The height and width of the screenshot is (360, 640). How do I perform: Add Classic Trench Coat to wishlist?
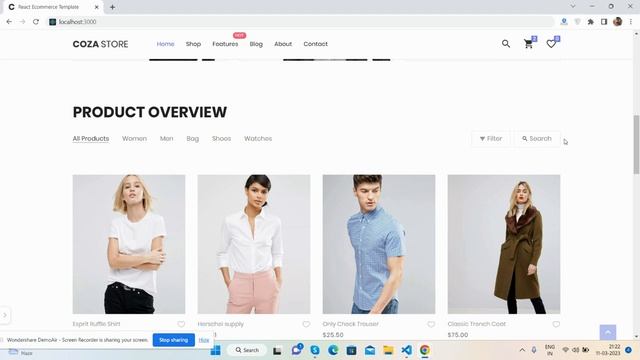tap(556, 324)
